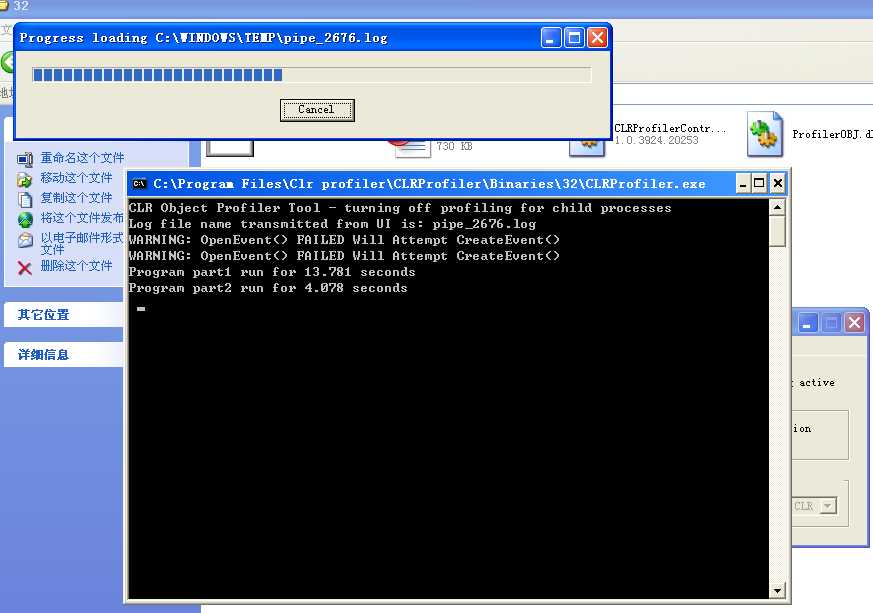Click the email file envelope icon
Viewport: 873px width, 613px height.
tap(25, 240)
